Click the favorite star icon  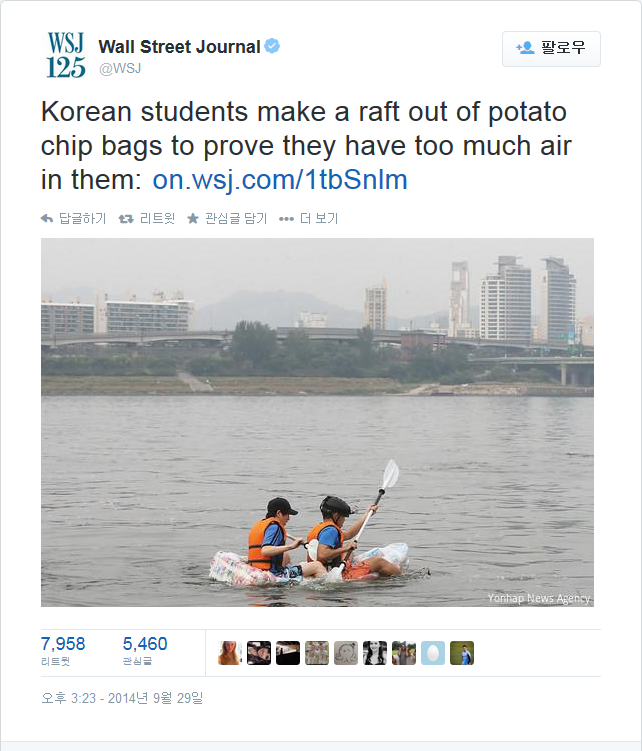coord(193,218)
